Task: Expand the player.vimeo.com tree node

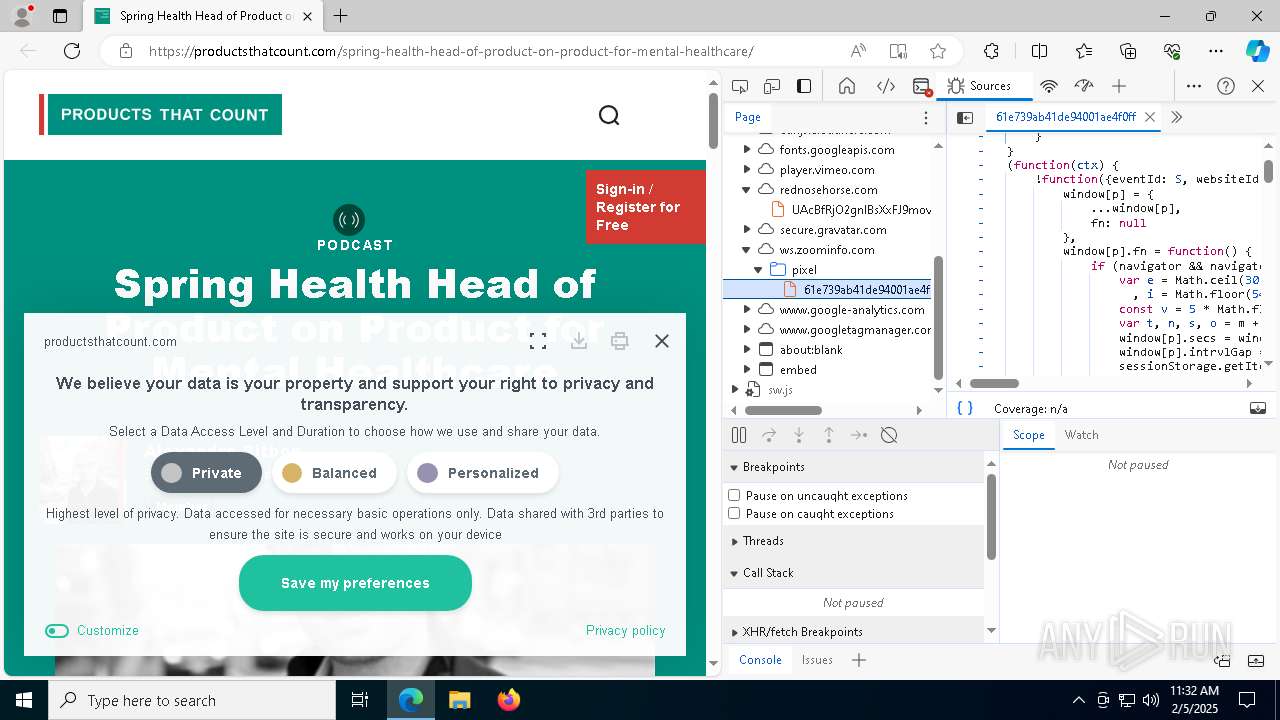Action: (x=747, y=170)
